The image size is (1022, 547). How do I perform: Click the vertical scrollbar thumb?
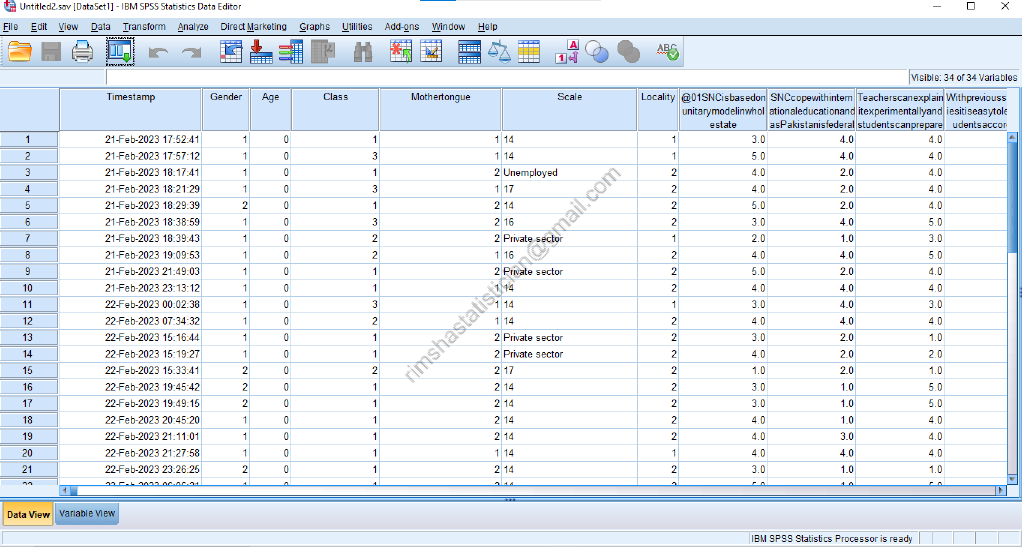[1013, 198]
